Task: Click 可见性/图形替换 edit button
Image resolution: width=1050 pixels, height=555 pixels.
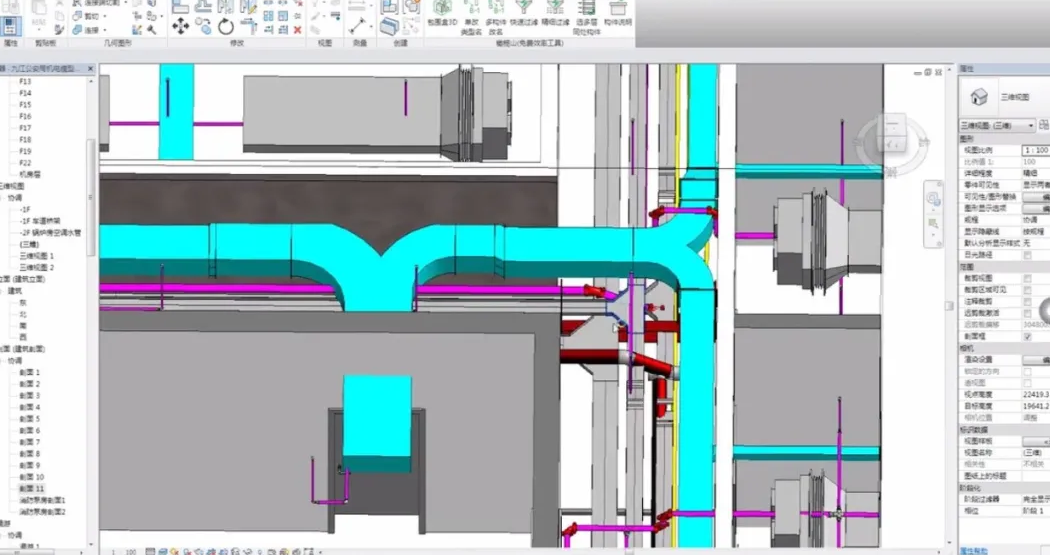Action: click(x=1036, y=197)
